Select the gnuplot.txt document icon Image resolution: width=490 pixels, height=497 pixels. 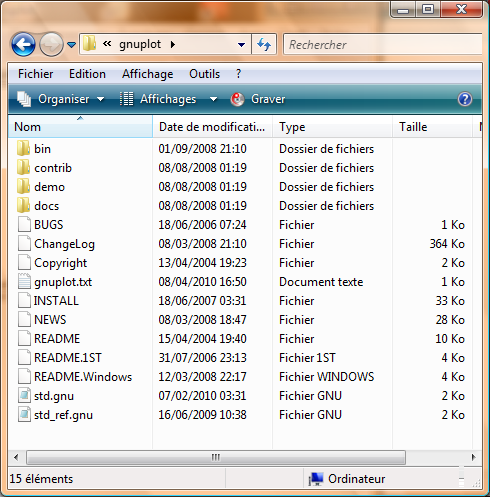[24, 281]
